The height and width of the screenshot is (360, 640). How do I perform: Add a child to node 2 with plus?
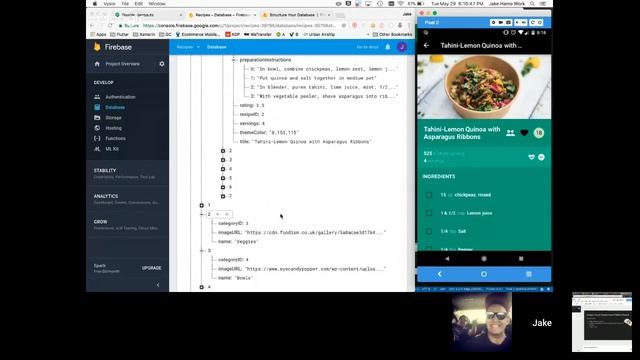click(x=218, y=214)
